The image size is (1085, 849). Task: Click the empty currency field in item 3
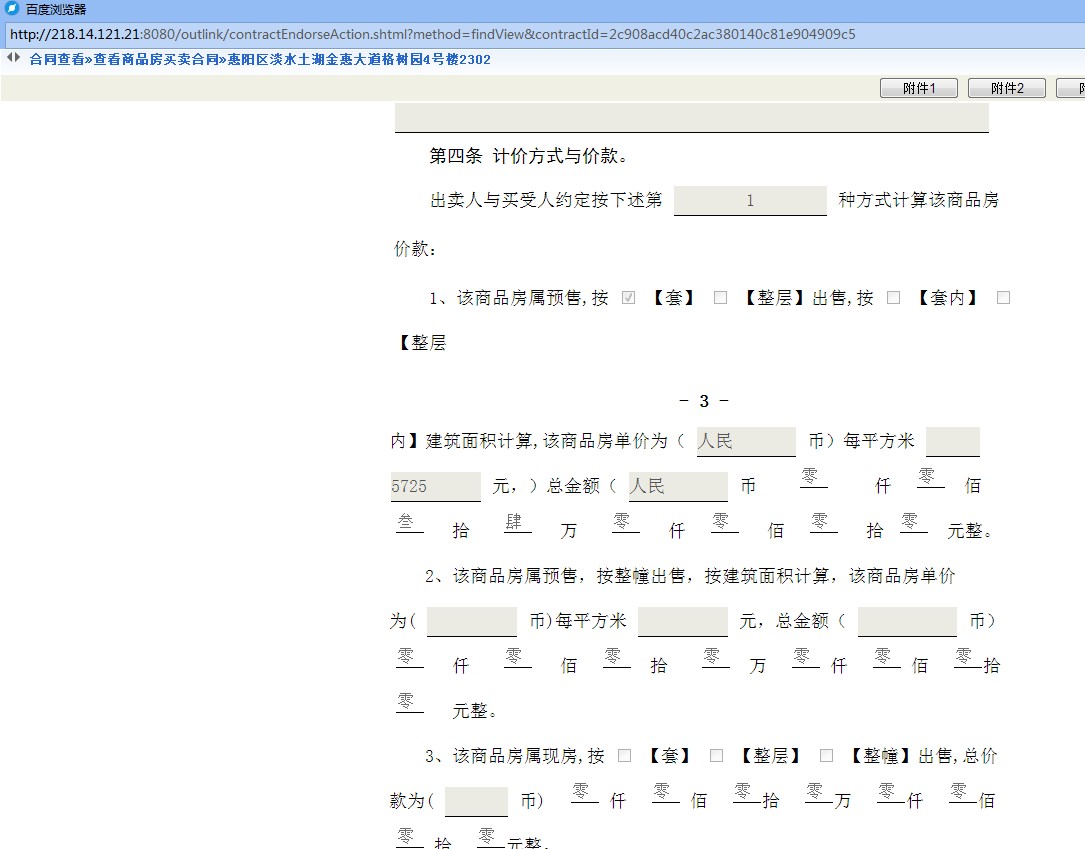476,801
